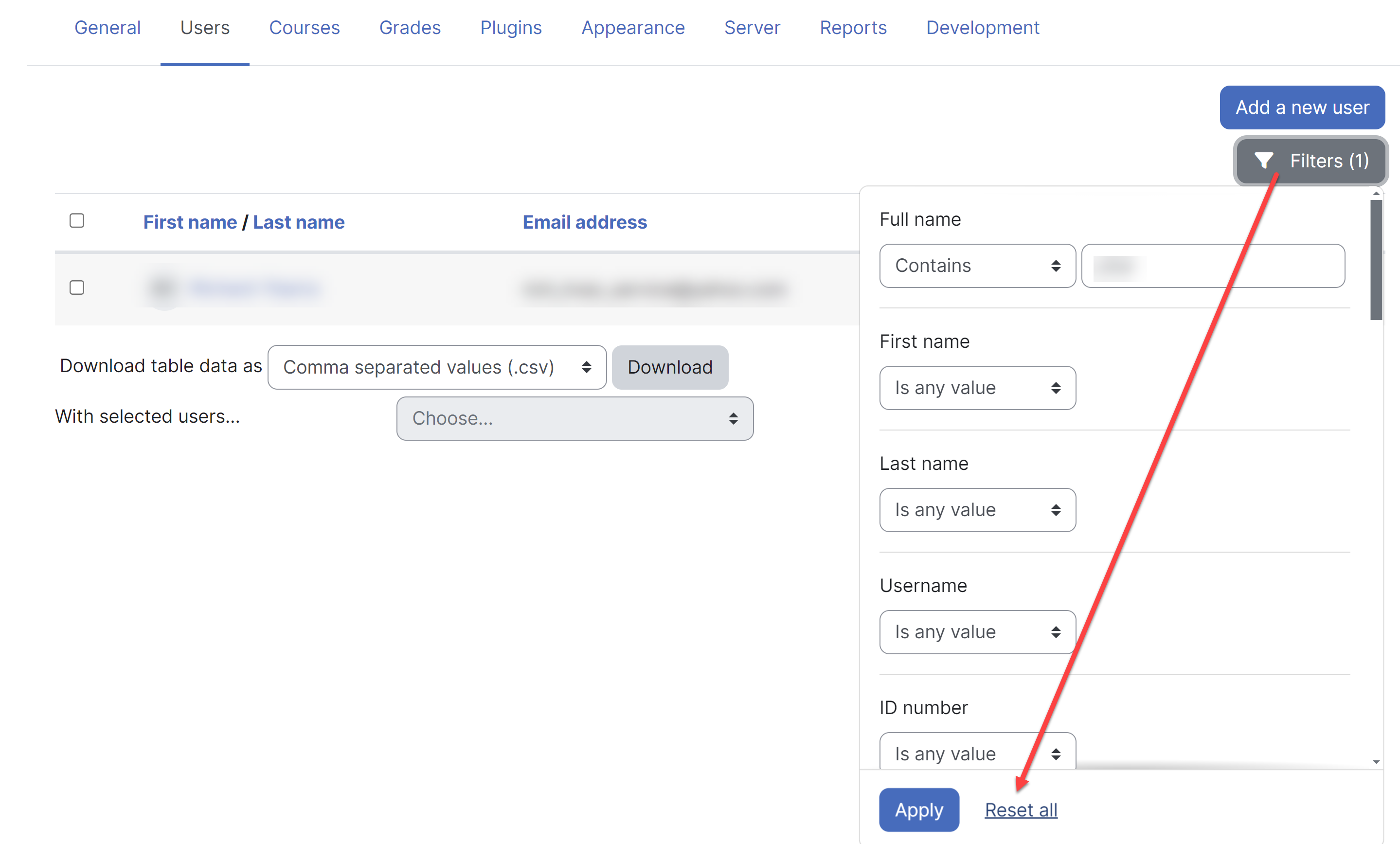Viewport: 1400px width, 844px height.
Task: Open the download format dropdown (csv)
Action: click(x=436, y=367)
